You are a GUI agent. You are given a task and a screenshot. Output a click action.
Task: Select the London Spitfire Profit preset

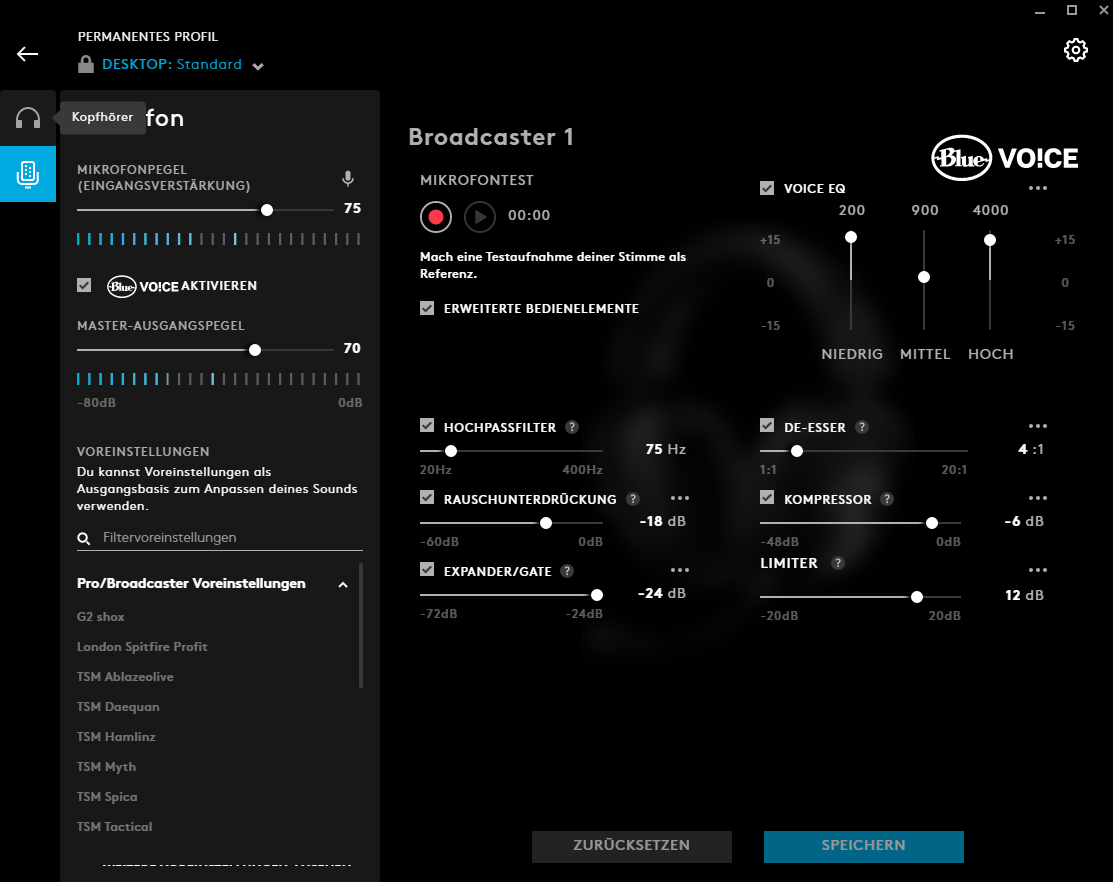coord(142,646)
